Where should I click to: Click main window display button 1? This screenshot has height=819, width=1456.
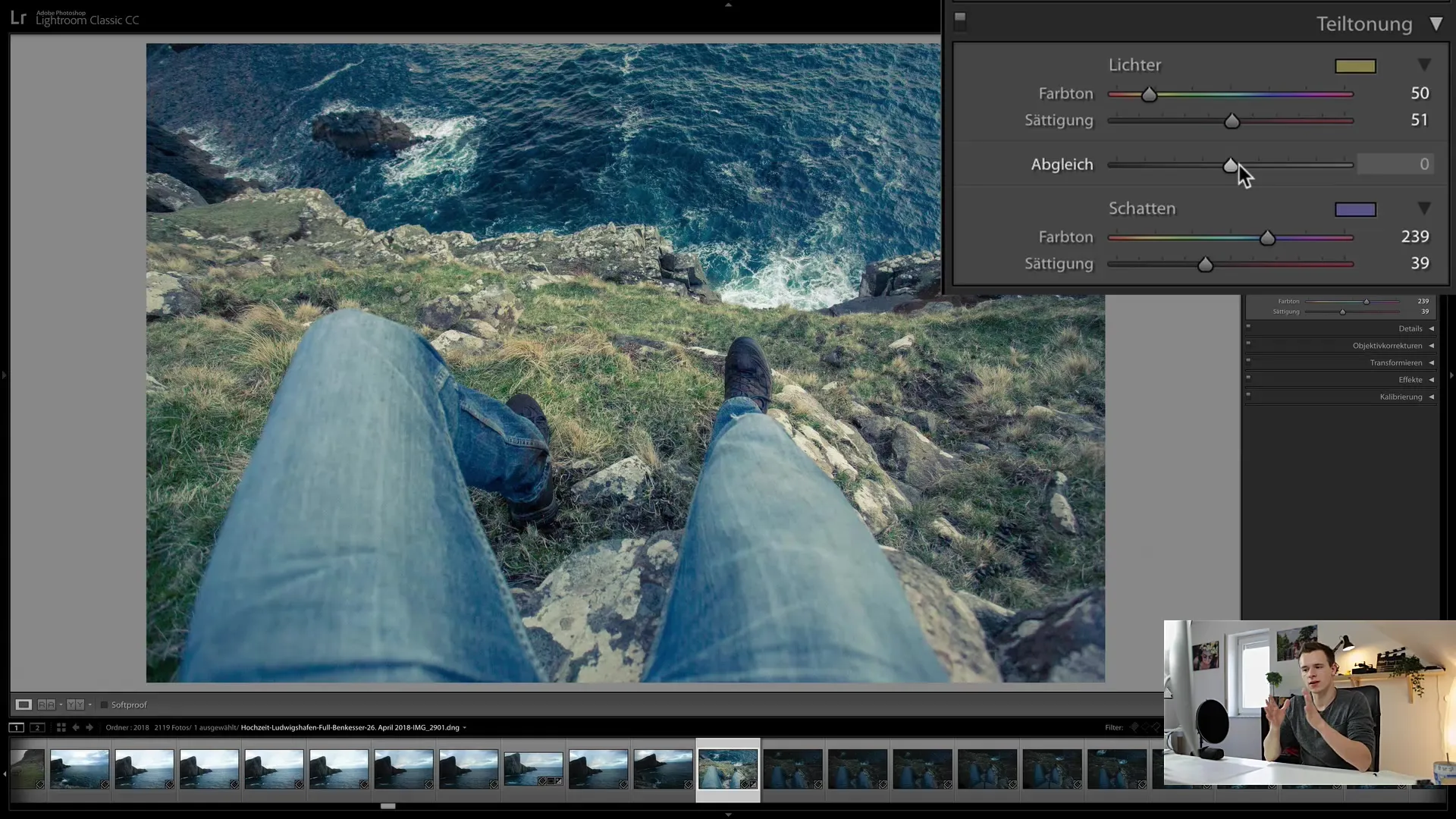coord(16,727)
